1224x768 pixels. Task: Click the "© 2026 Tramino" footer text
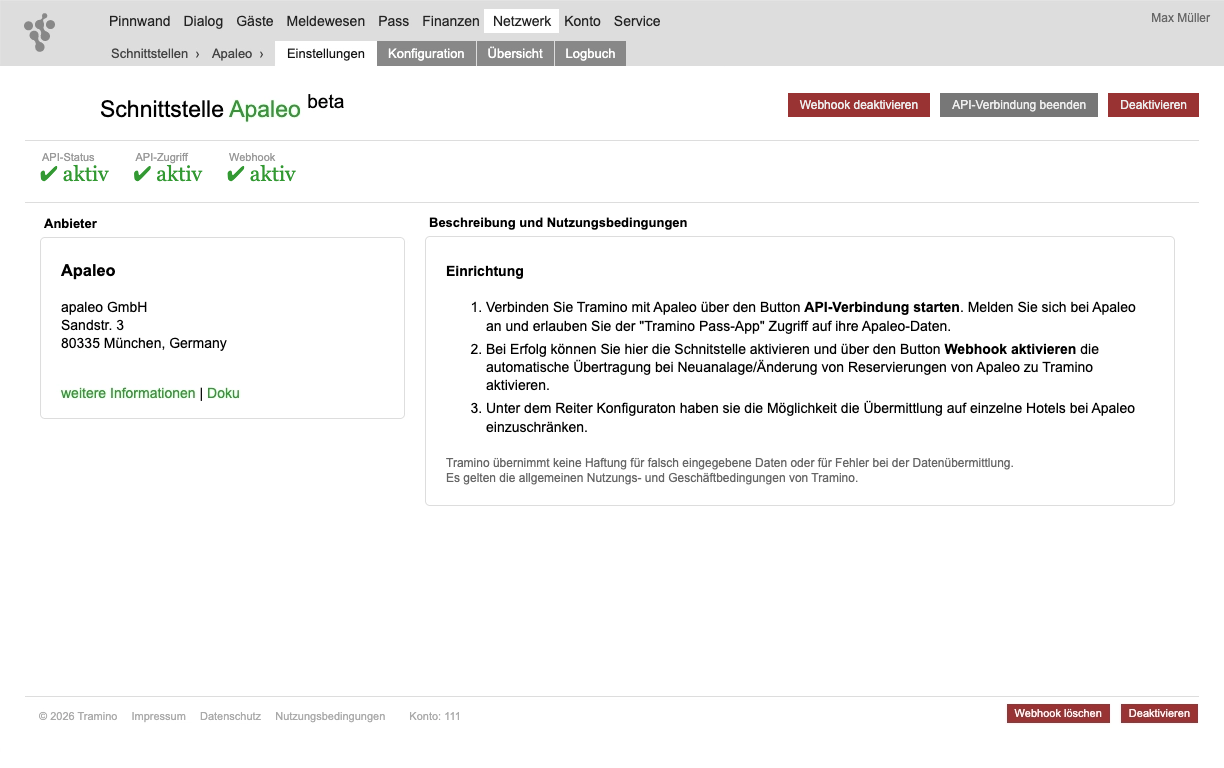[78, 716]
